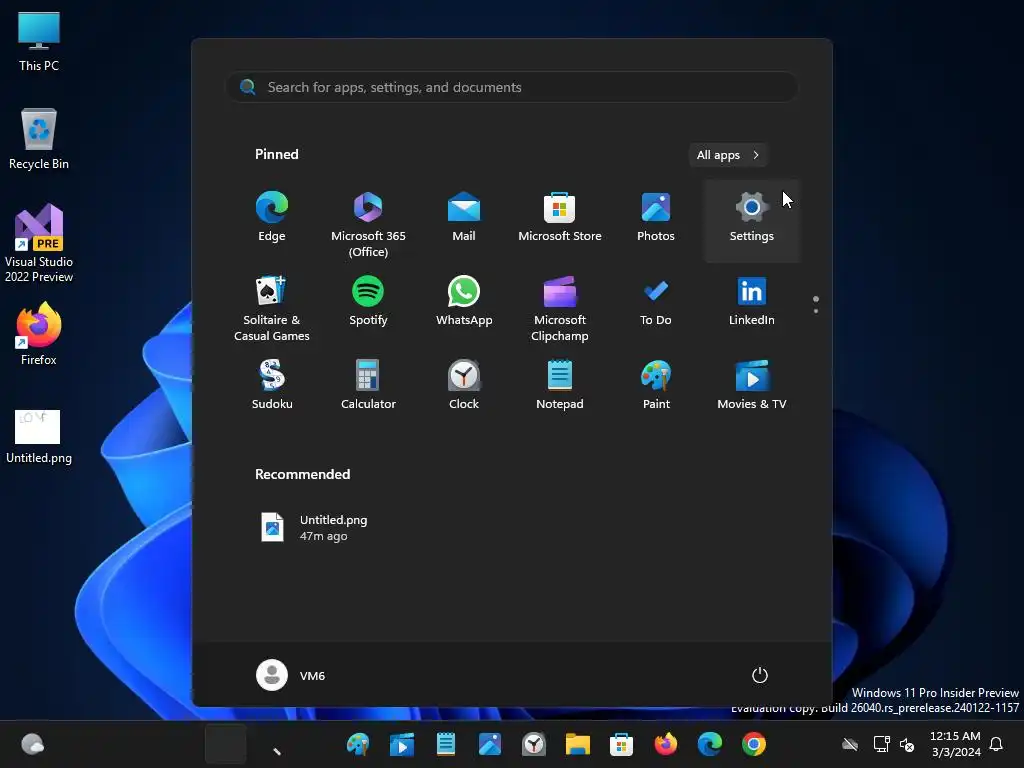Click the Start menu power button
The height and width of the screenshot is (768, 1024).
[760, 675]
